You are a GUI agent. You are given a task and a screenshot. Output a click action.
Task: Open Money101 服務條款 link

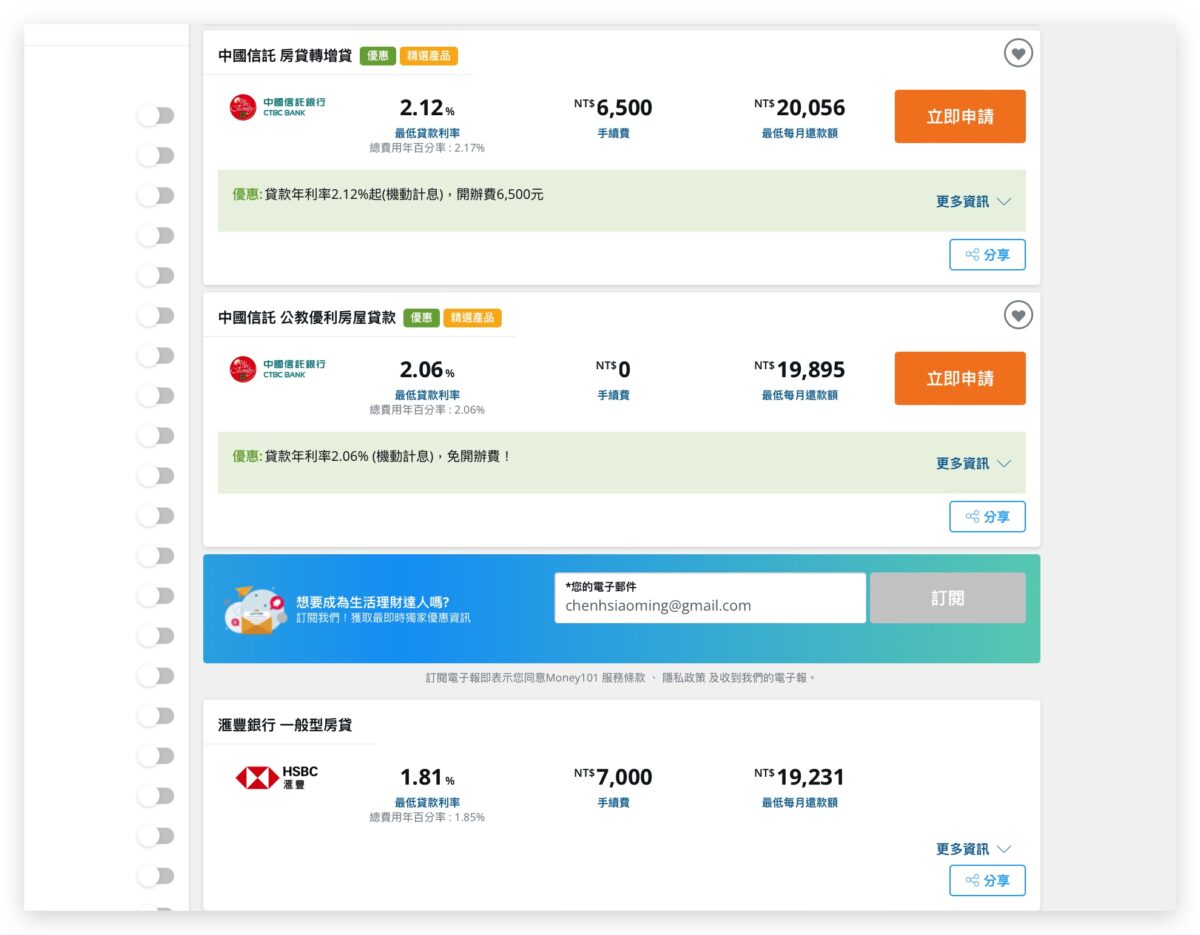point(596,678)
